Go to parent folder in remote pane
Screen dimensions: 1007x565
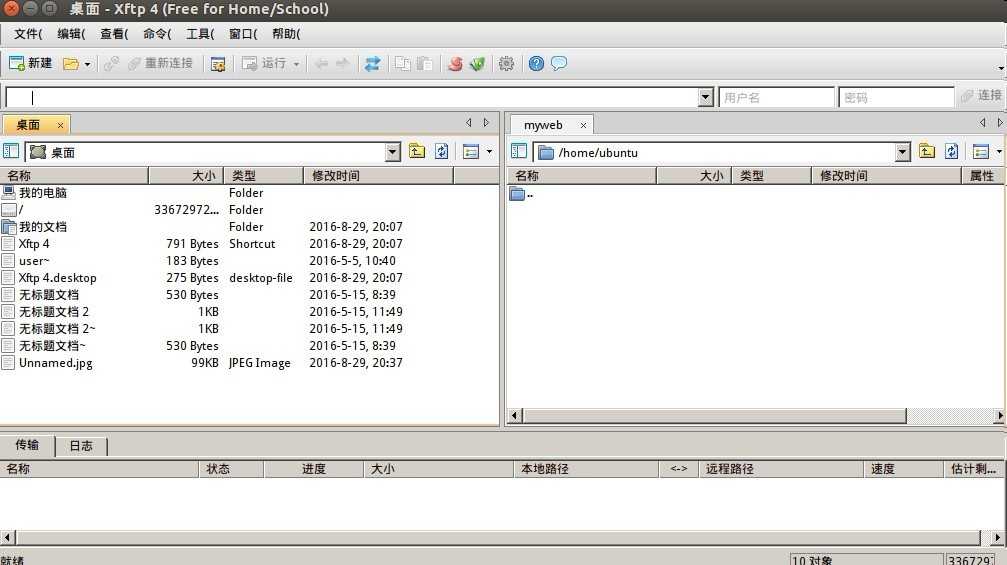(x=927, y=152)
